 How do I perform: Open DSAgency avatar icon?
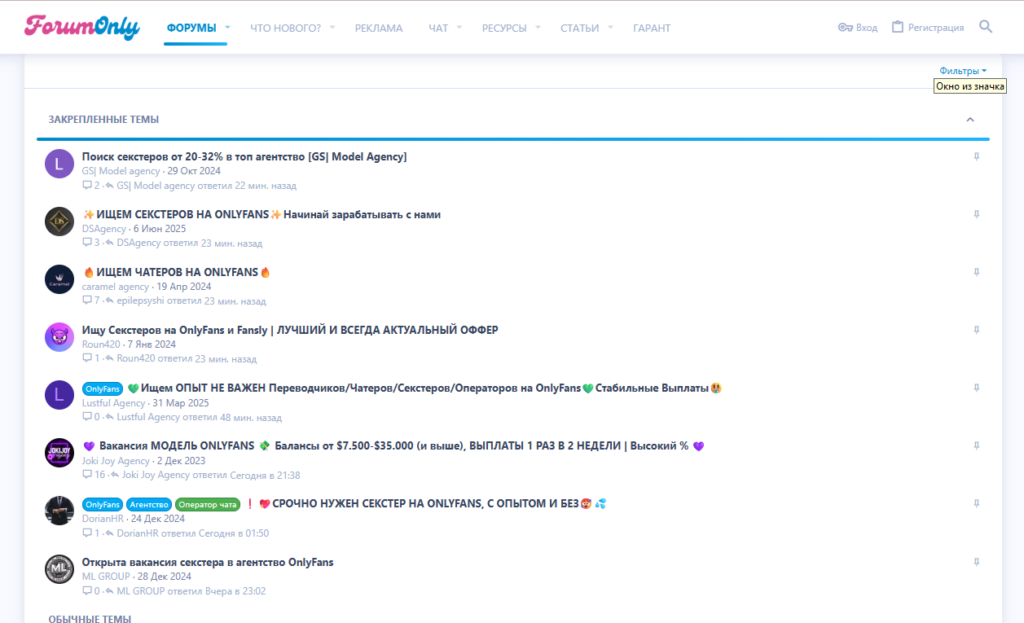[59, 221]
